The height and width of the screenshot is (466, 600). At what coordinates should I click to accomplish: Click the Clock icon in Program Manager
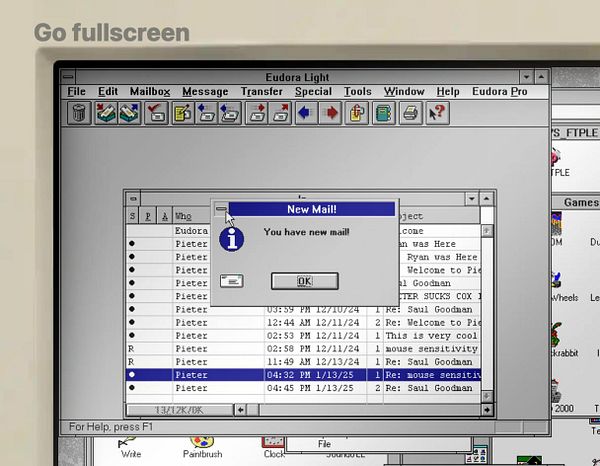pos(274,448)
